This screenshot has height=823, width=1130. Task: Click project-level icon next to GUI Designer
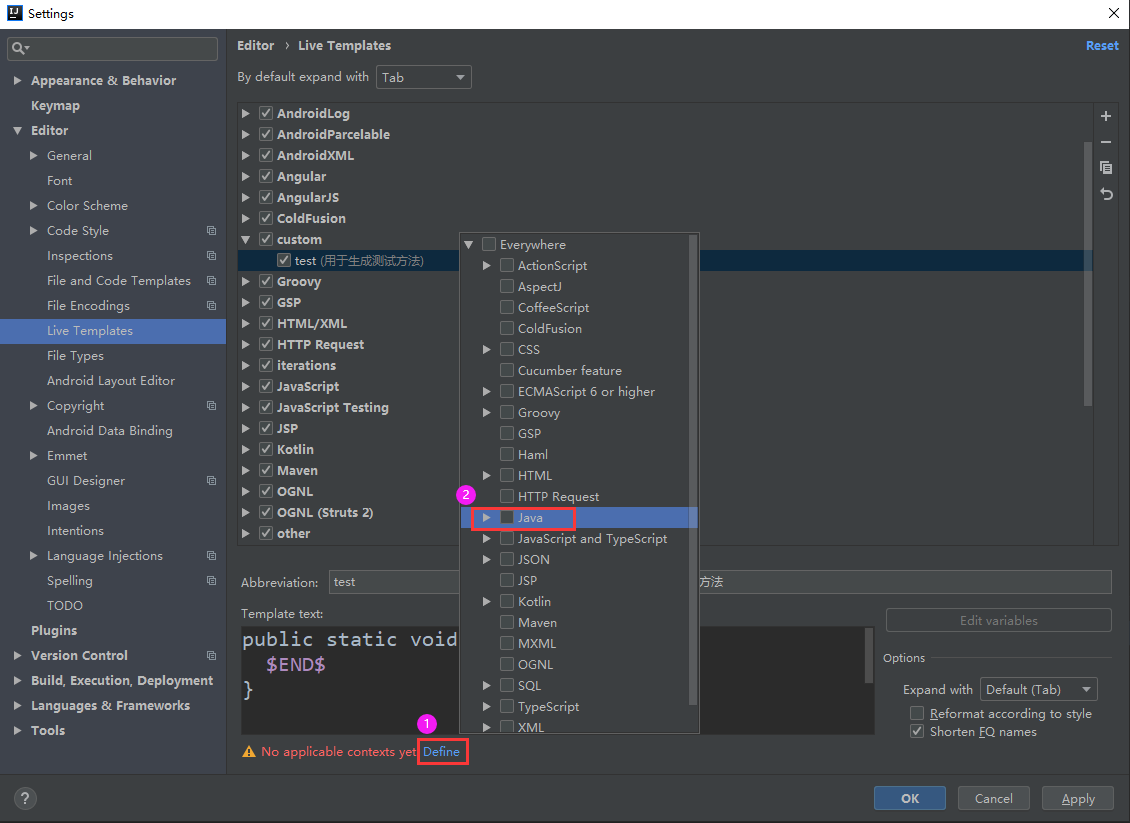click(x=211, y=481)
